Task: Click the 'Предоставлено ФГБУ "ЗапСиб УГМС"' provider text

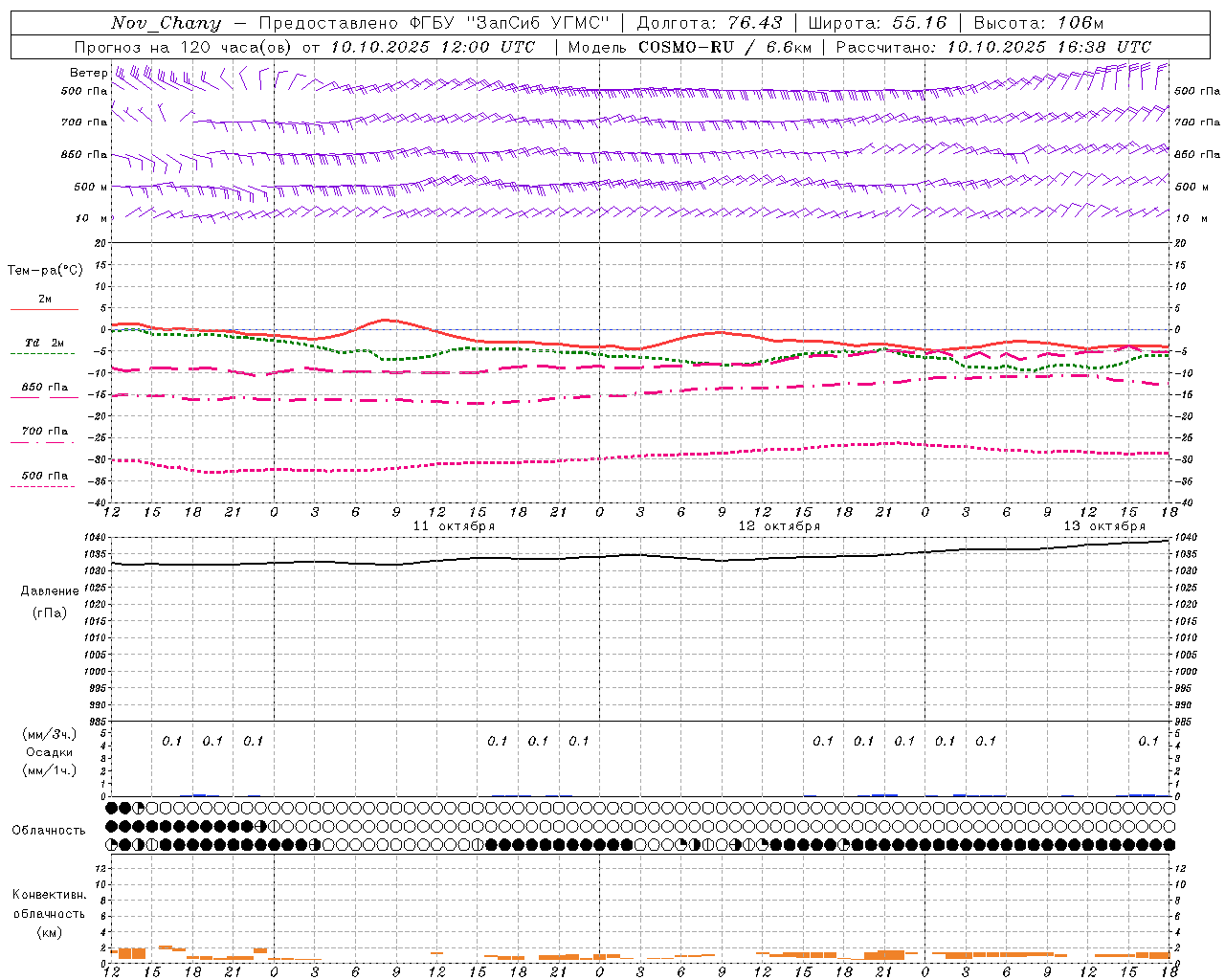Action: 434,23
